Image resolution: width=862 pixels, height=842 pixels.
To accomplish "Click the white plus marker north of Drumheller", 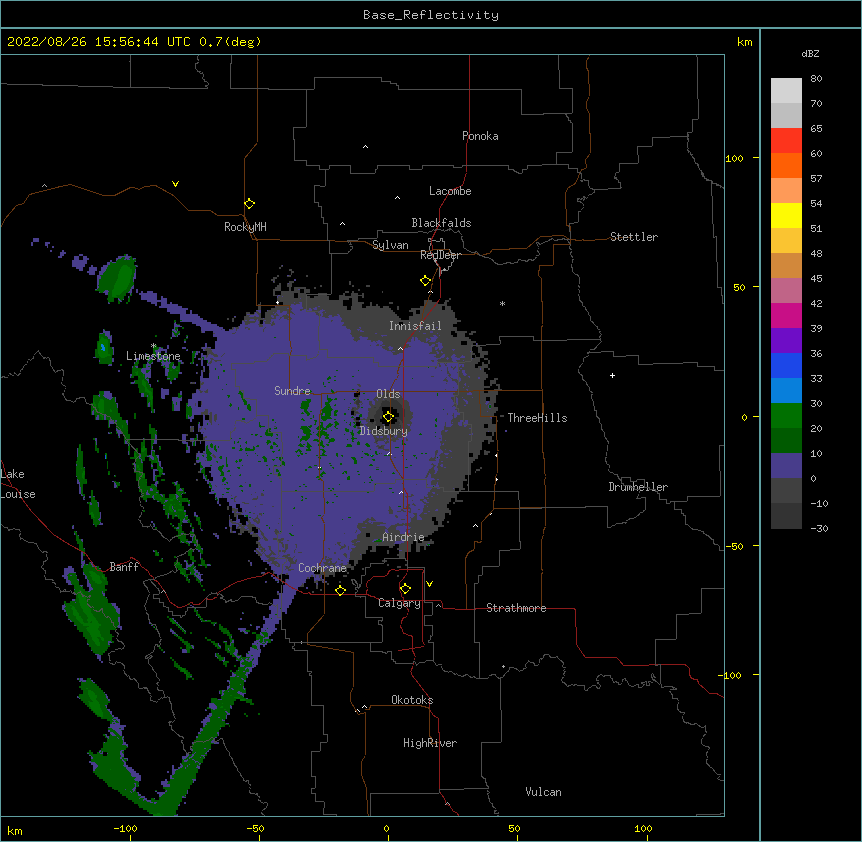I will (612, 375).
